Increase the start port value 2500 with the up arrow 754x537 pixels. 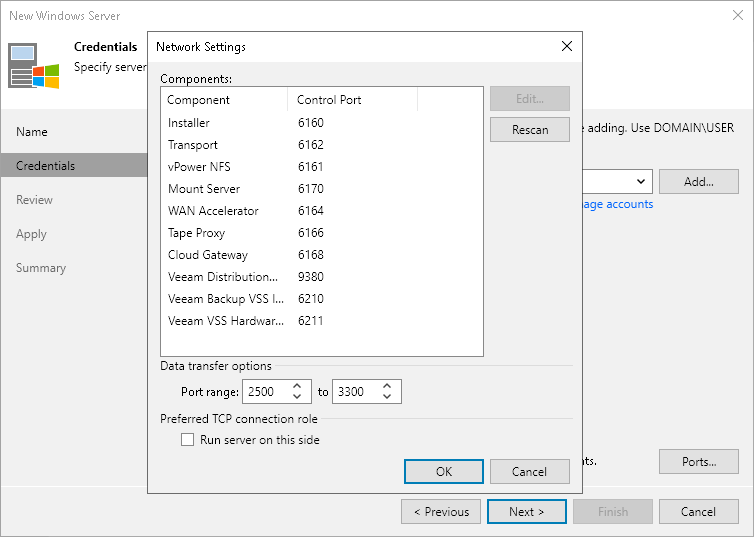[297, 386]
